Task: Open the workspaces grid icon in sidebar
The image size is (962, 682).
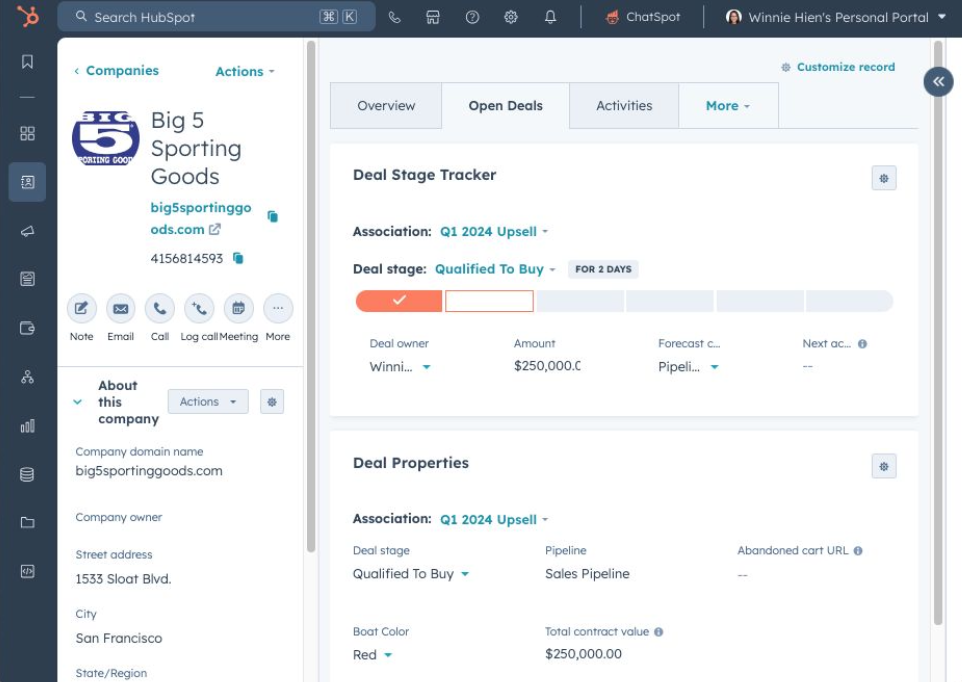Action: 27,133
